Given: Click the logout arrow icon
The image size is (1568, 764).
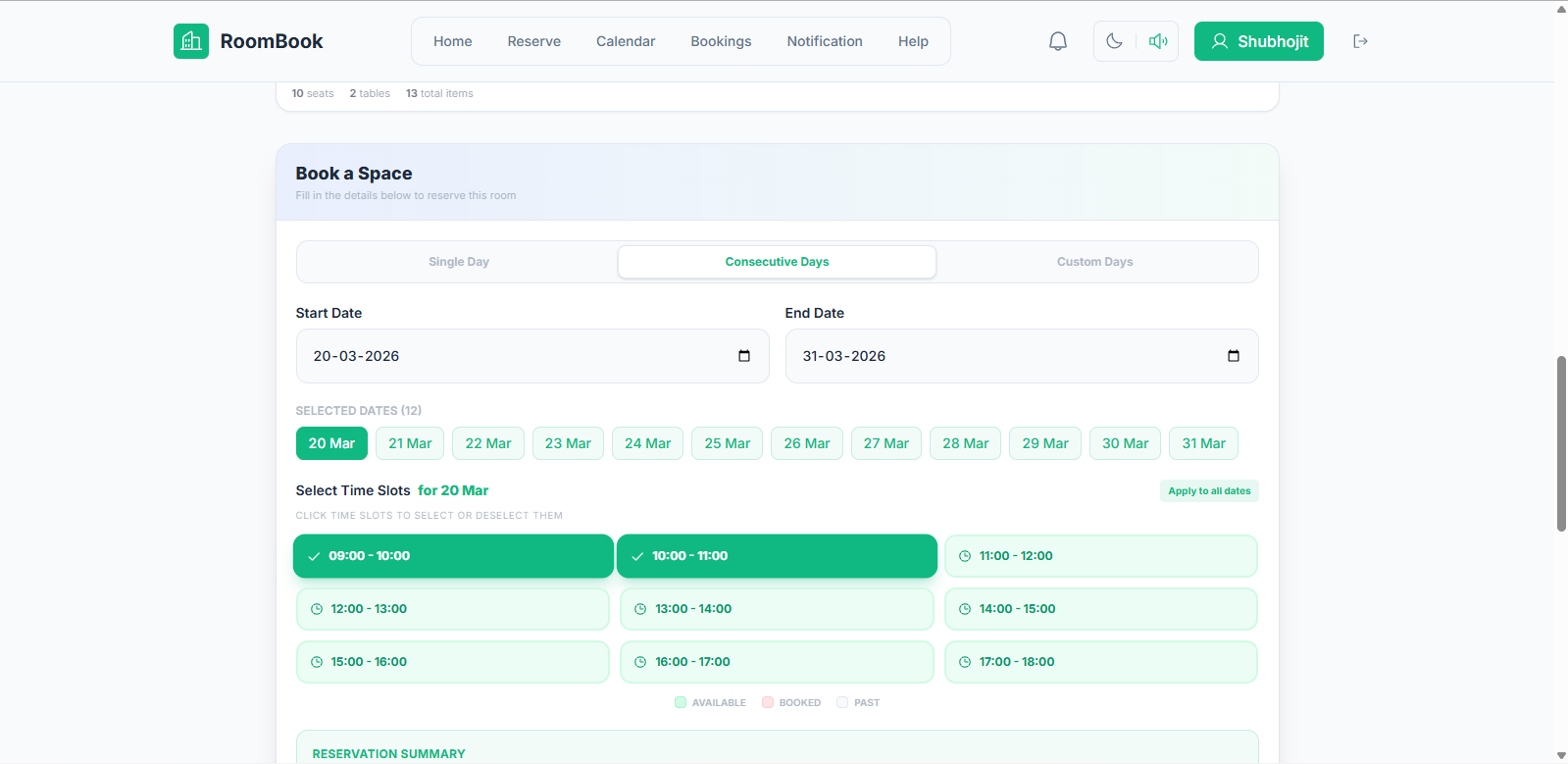Looking at the screenshot, I should tap(1360, 41).
